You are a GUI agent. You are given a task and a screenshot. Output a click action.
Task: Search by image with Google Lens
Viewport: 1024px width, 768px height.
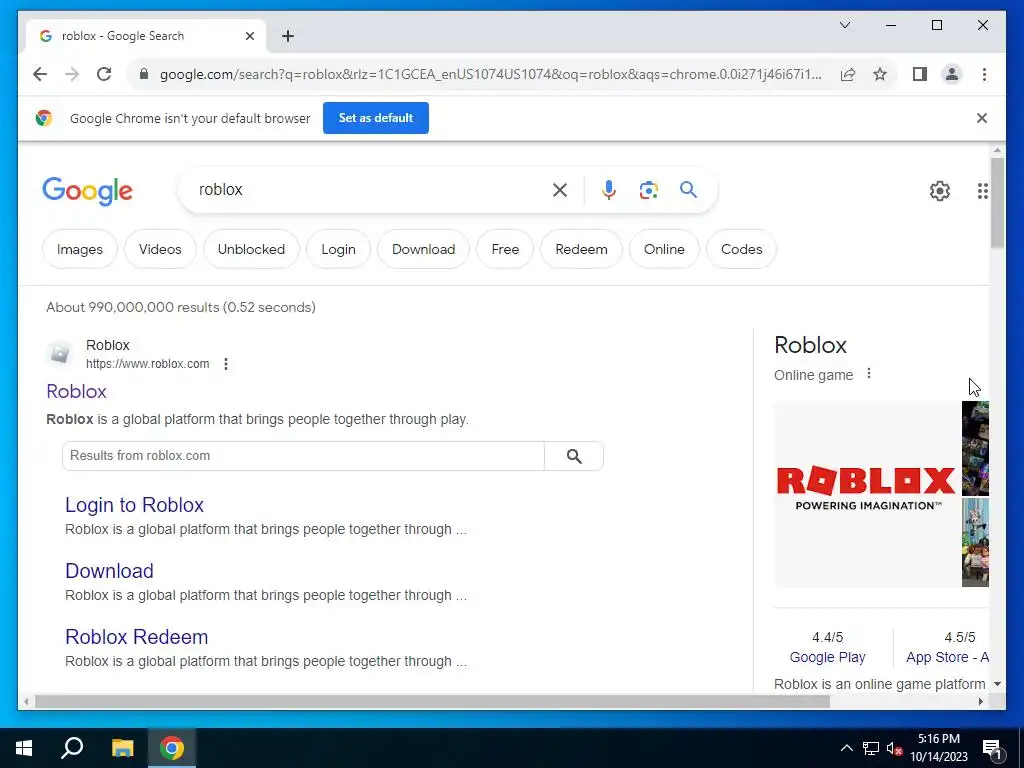648,190
